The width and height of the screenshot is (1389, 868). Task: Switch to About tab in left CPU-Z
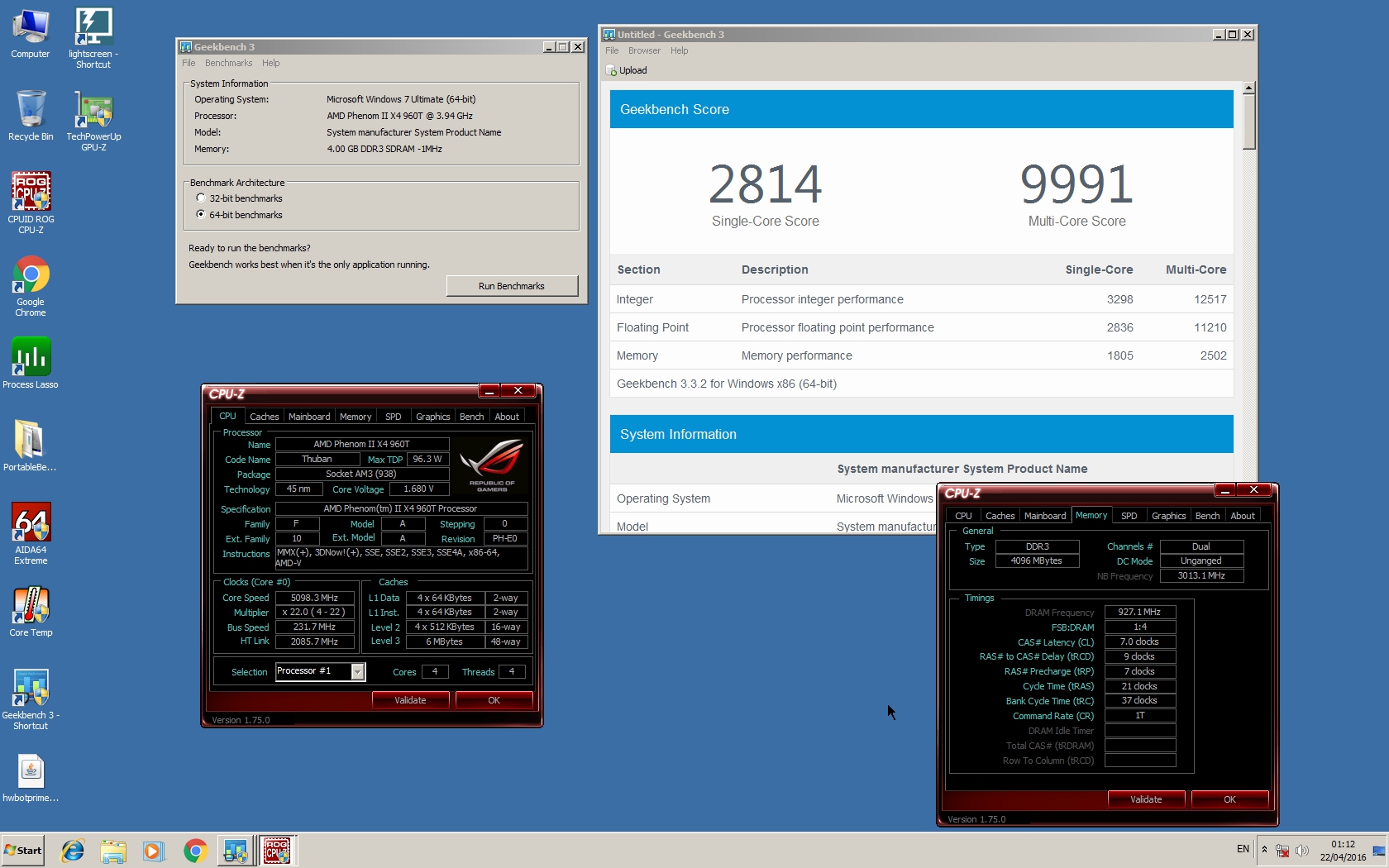tap(507, 417)
